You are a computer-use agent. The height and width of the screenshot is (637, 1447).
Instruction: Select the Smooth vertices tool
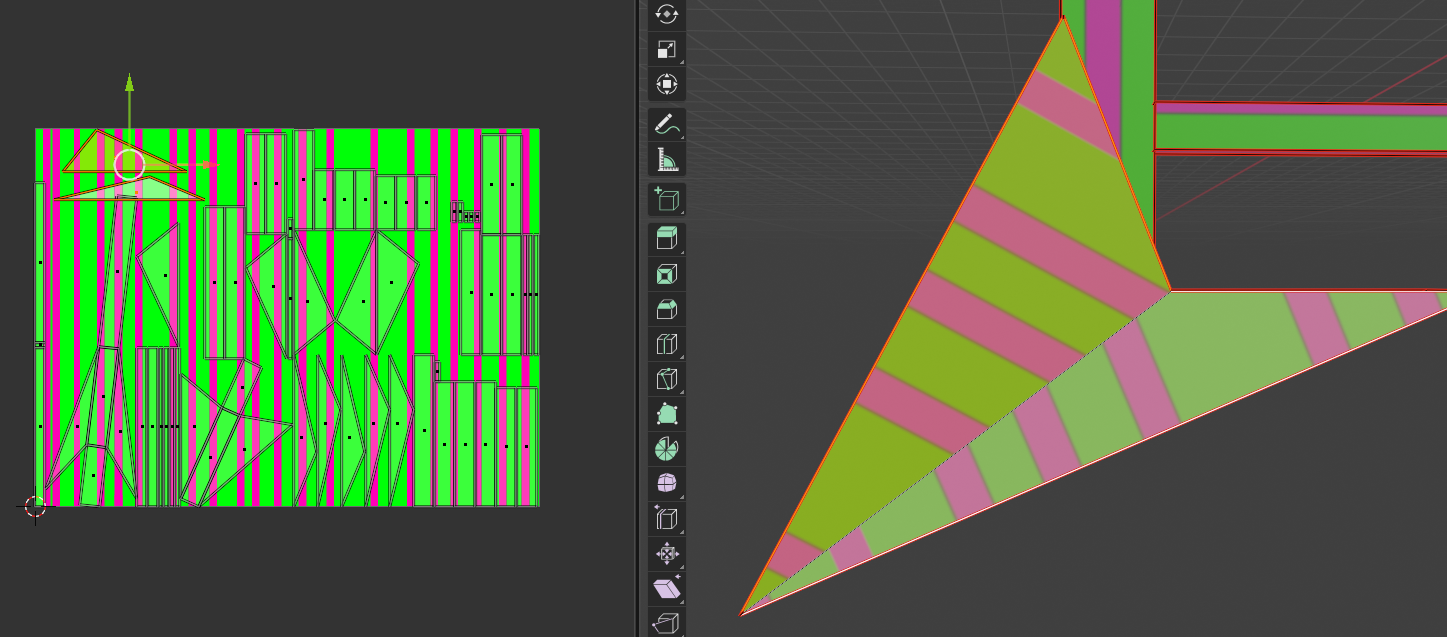[x=667, y=484]
